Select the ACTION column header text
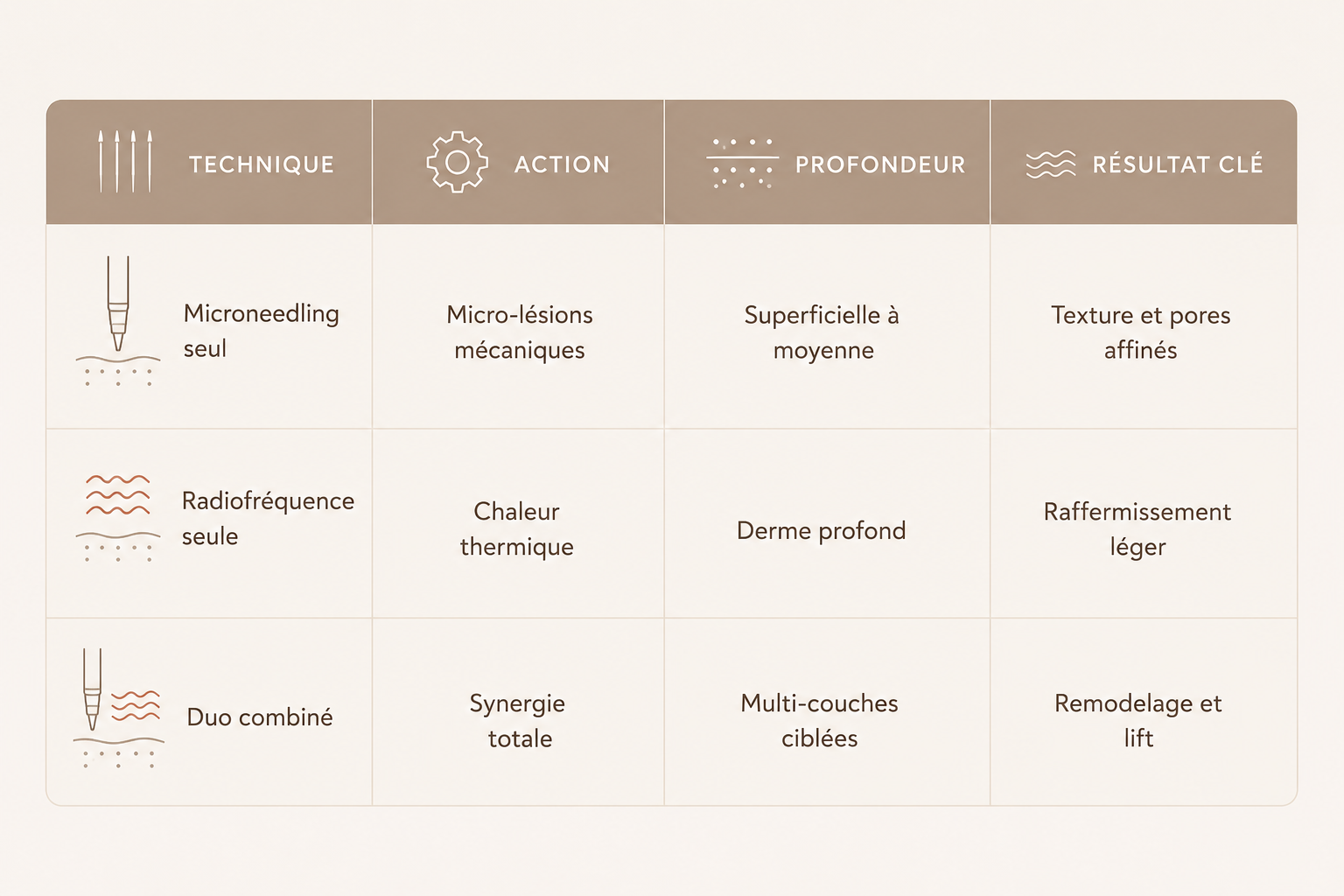 [x=562, y=164]
